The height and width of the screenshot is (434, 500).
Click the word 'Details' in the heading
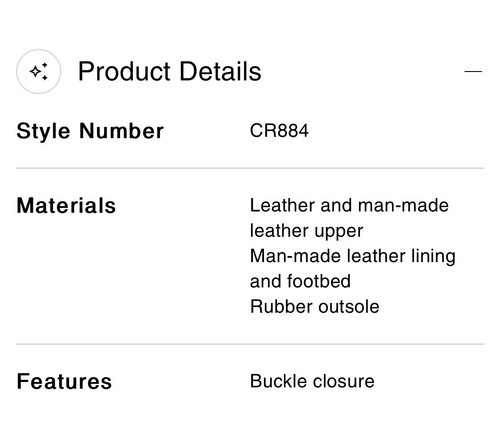point(220,71)
